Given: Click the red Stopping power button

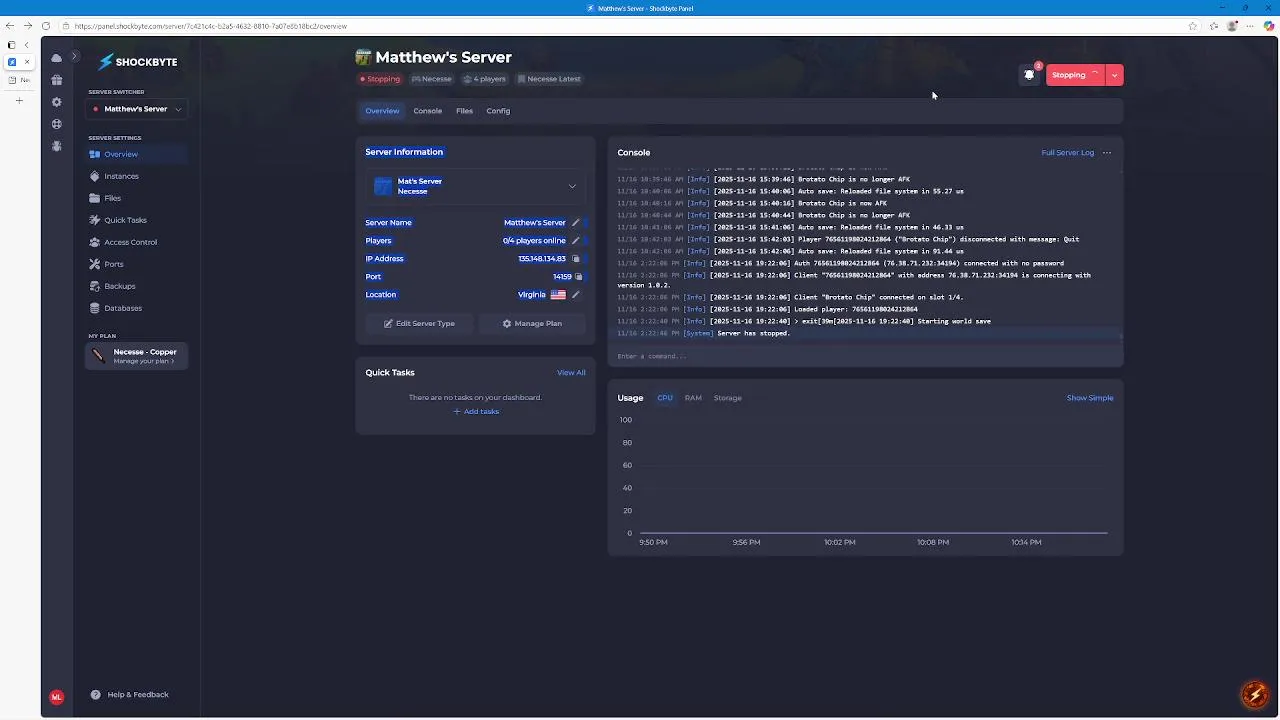Looking at the screenshot, I should click(x=1075, y=75).
